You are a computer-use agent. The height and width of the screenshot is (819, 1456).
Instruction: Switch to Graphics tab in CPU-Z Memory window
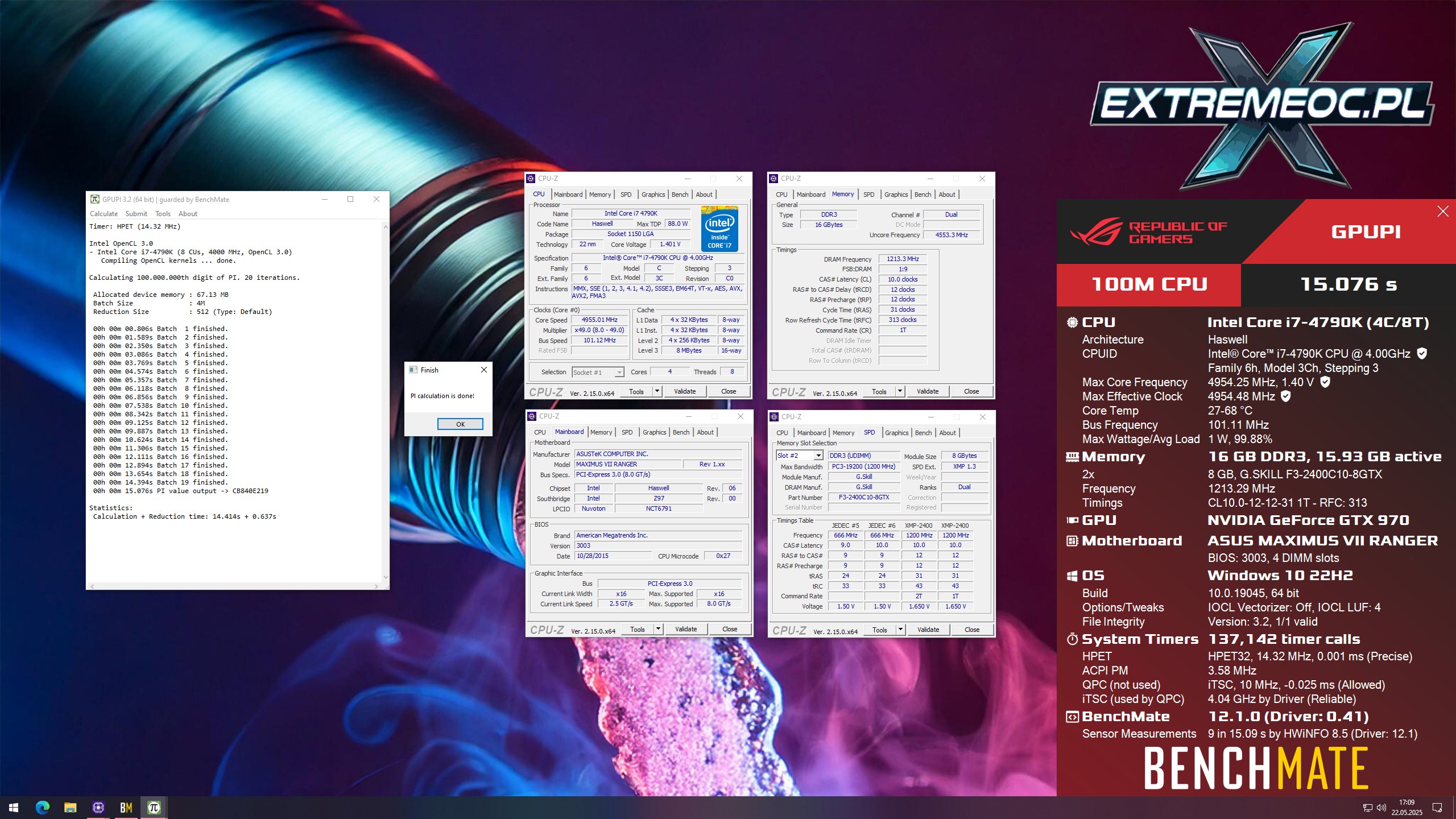point(896,195)
